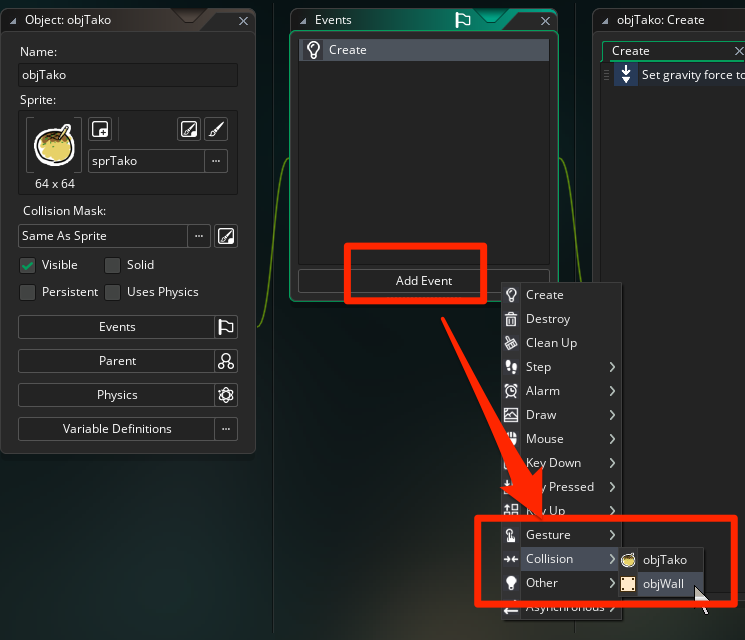The height and width of the screenshot is (640, 745).
Task: Open collision mask ellipsis selector
Action: pos(199,236)
